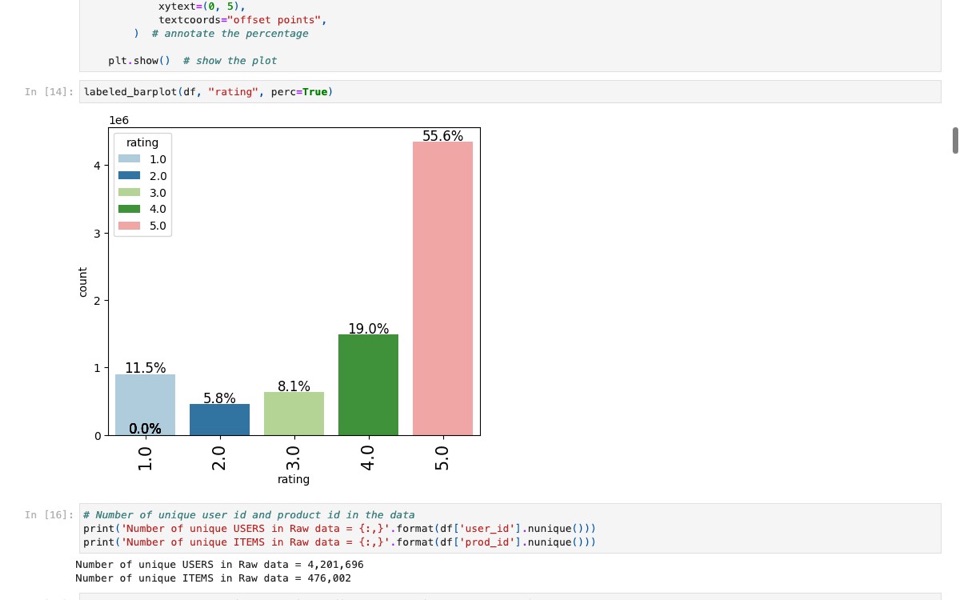Select the In [16] cell prompt label
The image size is (960, 600).
49,515
